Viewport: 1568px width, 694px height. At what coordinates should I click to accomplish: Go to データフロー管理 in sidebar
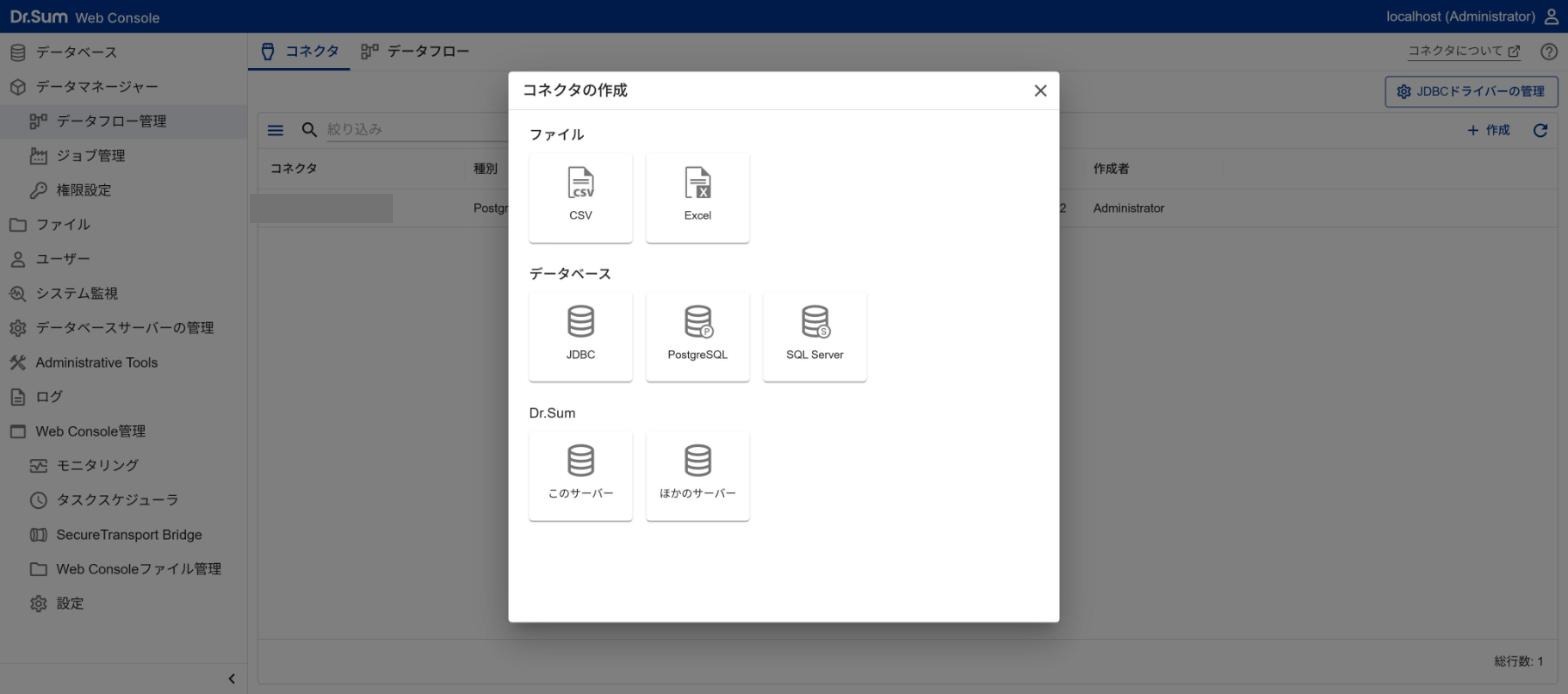point(123,121)
